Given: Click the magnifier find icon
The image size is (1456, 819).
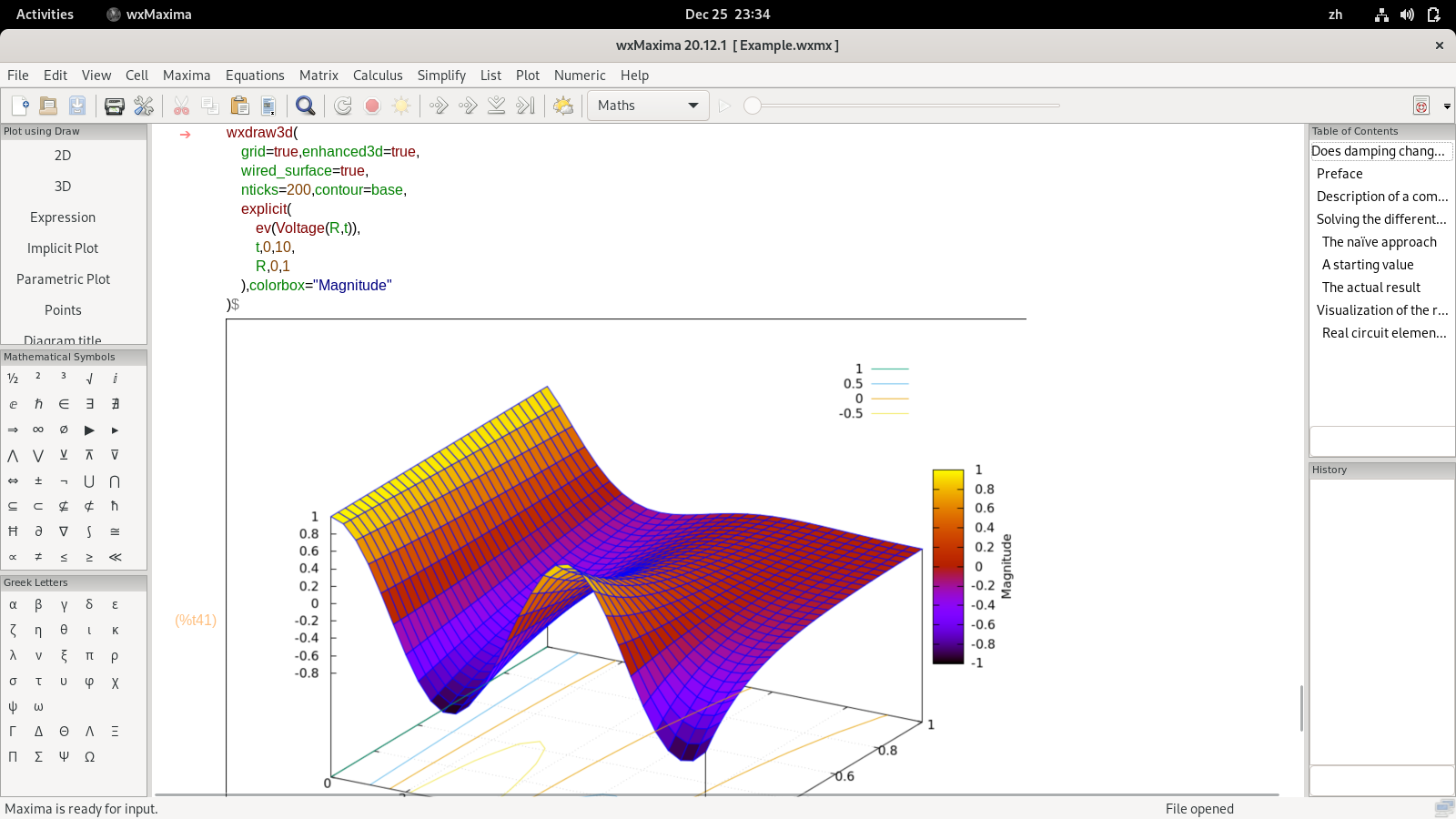Looking at the screenshot, I should [x=306, y=106].
